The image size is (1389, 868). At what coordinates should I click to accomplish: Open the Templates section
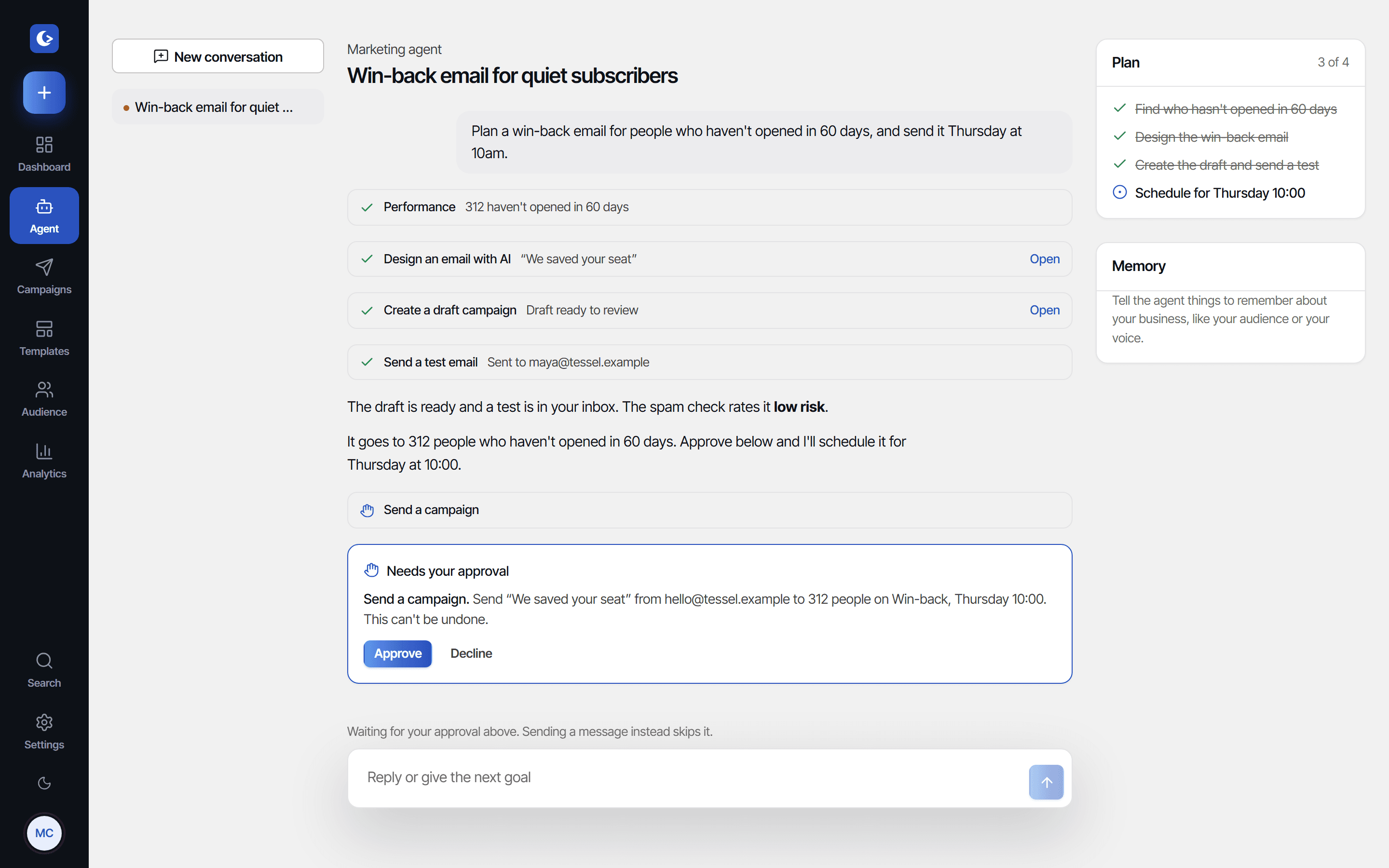pos(44,338)
